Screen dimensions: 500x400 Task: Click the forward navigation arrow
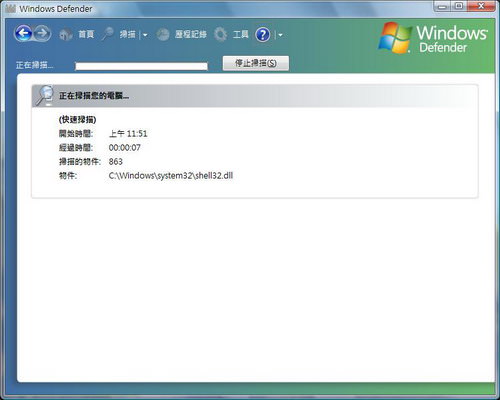coord(42,33)
